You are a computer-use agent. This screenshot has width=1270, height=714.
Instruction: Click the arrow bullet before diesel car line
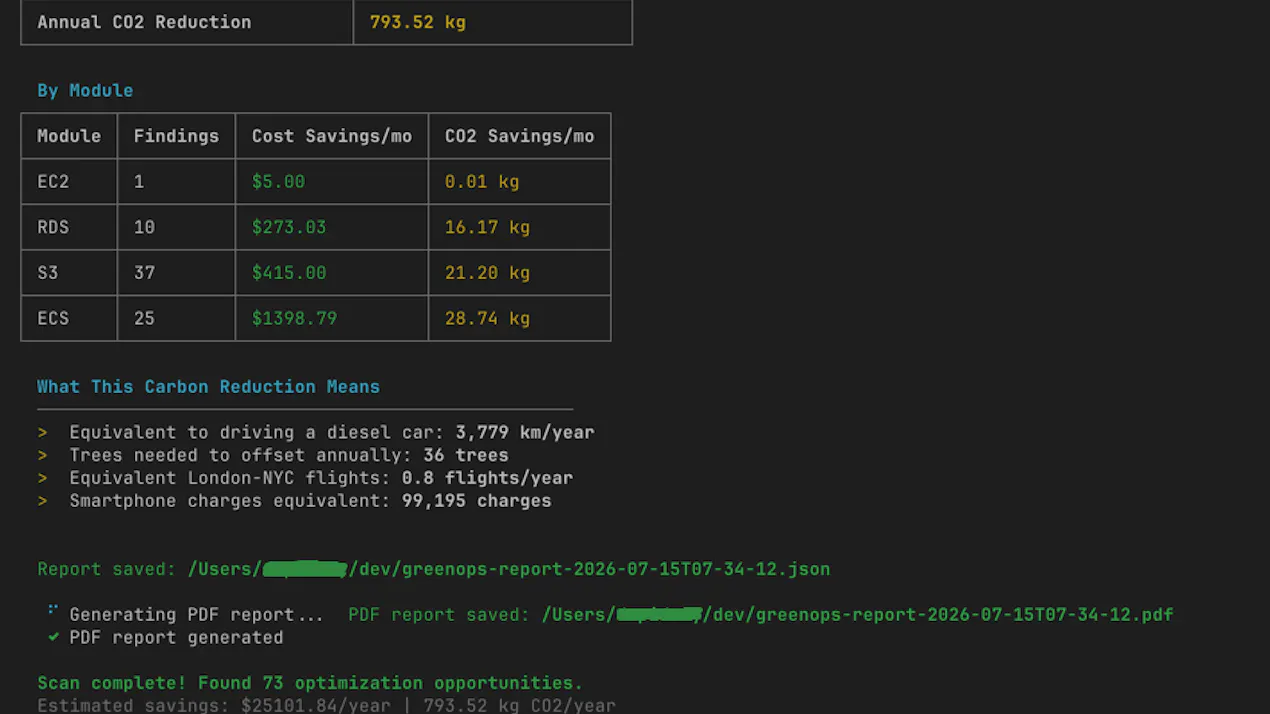point(43,433)
